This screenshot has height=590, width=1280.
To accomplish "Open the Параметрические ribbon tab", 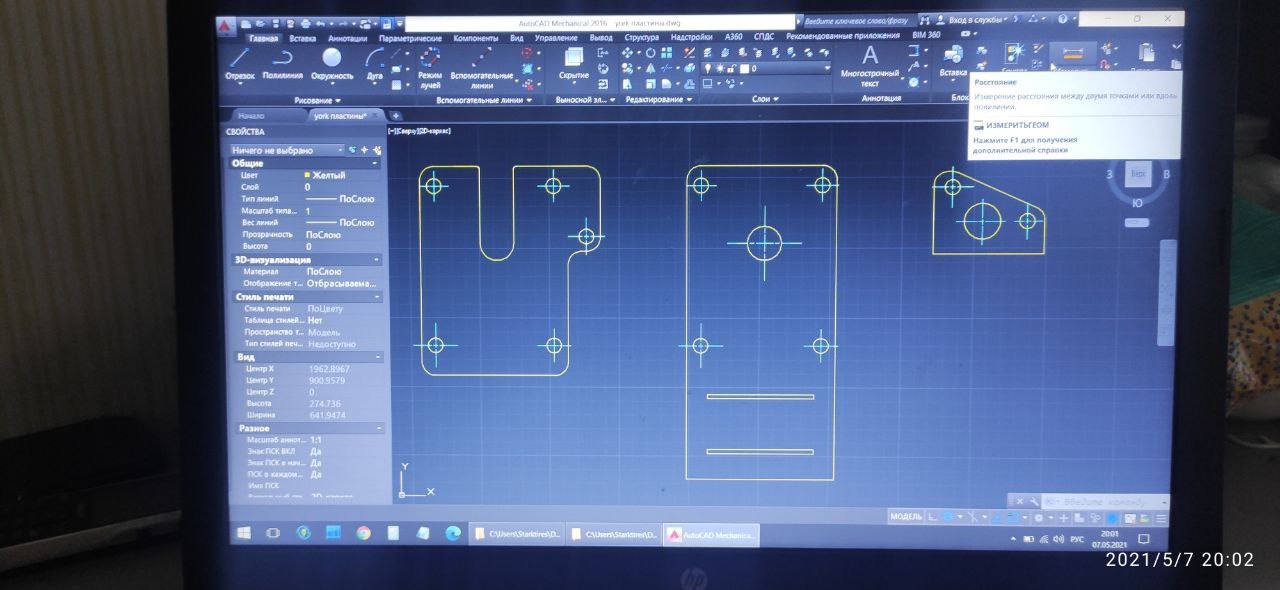I will pyautogui.click(x=409, y=38).
